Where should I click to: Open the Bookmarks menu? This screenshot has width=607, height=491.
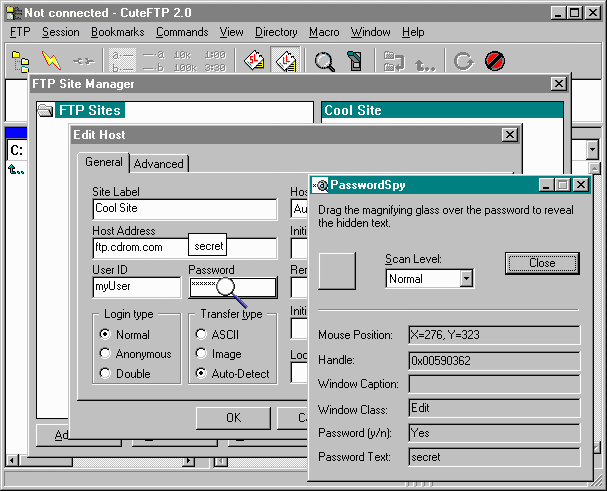pyautogui.click(x=118, y=32)
